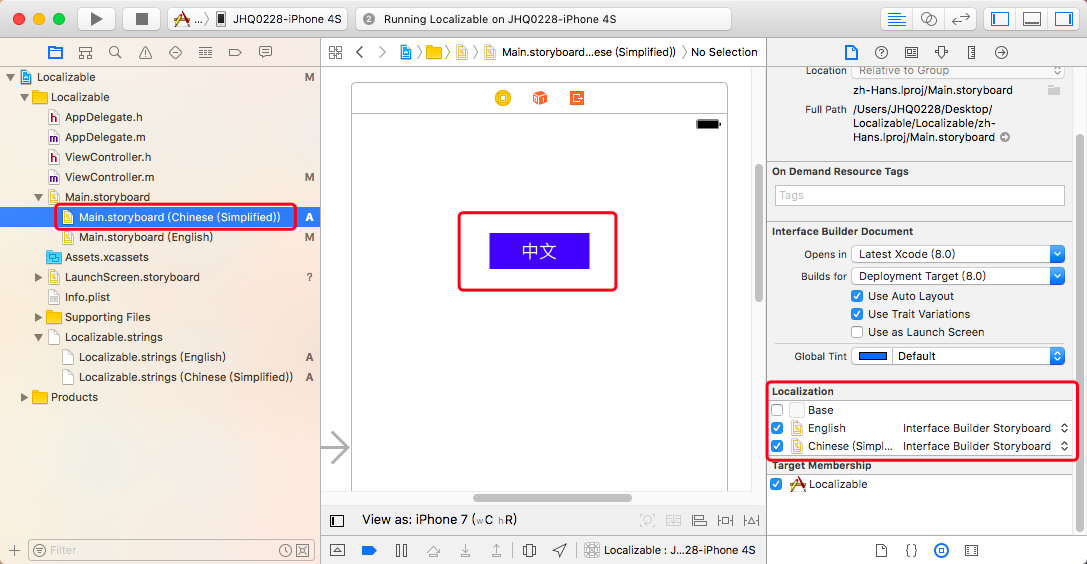Collapse the Localizable.strings group
Viewport: 1087px width, 564px height.
[x=39, y=337]
